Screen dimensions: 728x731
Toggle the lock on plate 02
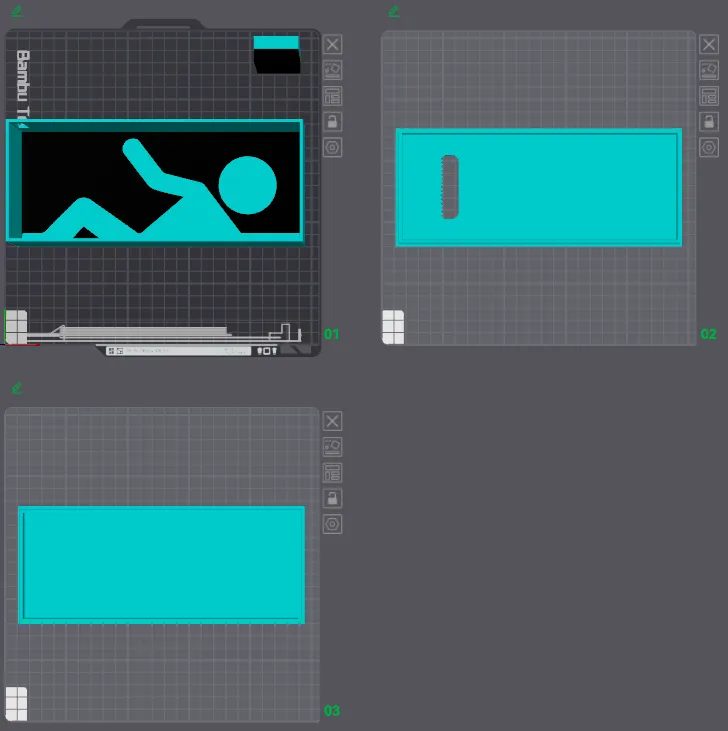tap(709, 122)
